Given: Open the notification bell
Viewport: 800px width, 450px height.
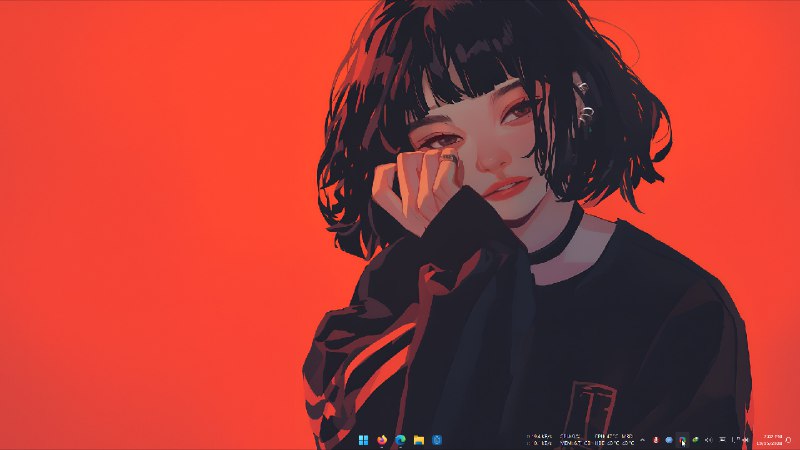Looking at the screenshot, I should point(789,440).
